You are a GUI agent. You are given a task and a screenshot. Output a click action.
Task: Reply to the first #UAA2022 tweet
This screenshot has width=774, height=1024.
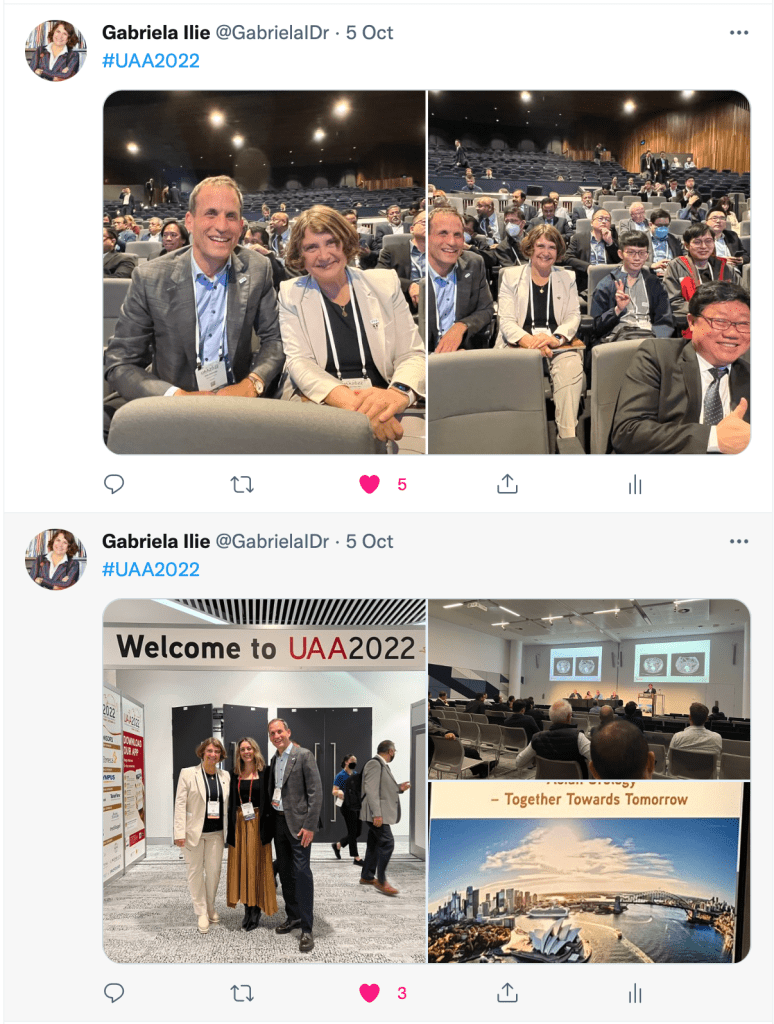tap(114, 484)
